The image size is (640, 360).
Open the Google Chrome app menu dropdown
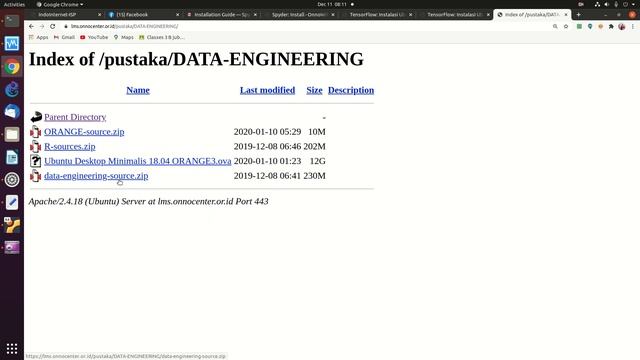click(x=60, y=4)
